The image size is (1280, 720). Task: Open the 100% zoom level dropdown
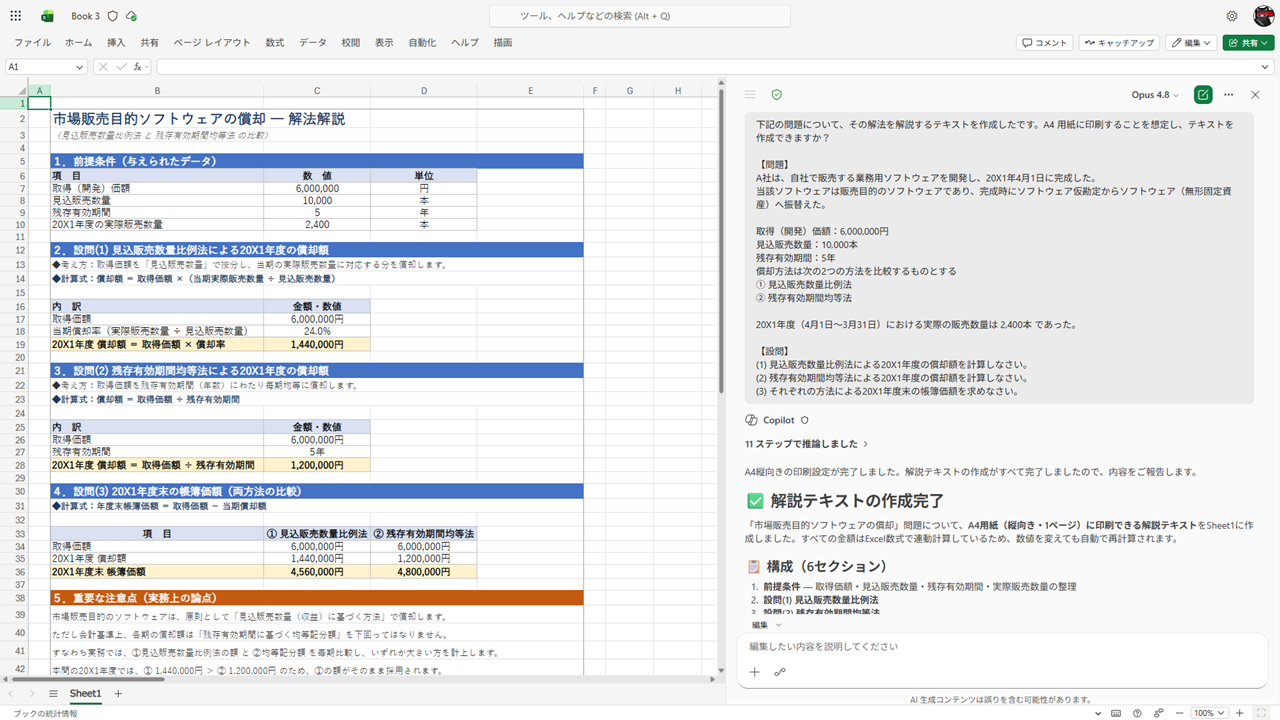(x=1208, y=713)
